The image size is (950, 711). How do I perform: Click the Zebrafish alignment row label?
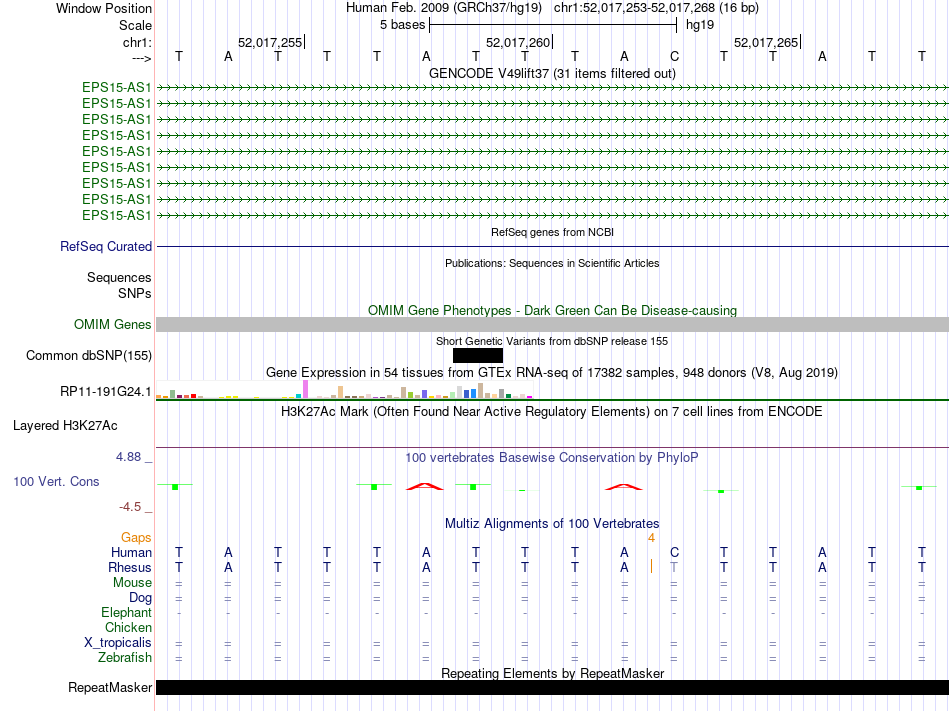(125, 657)
